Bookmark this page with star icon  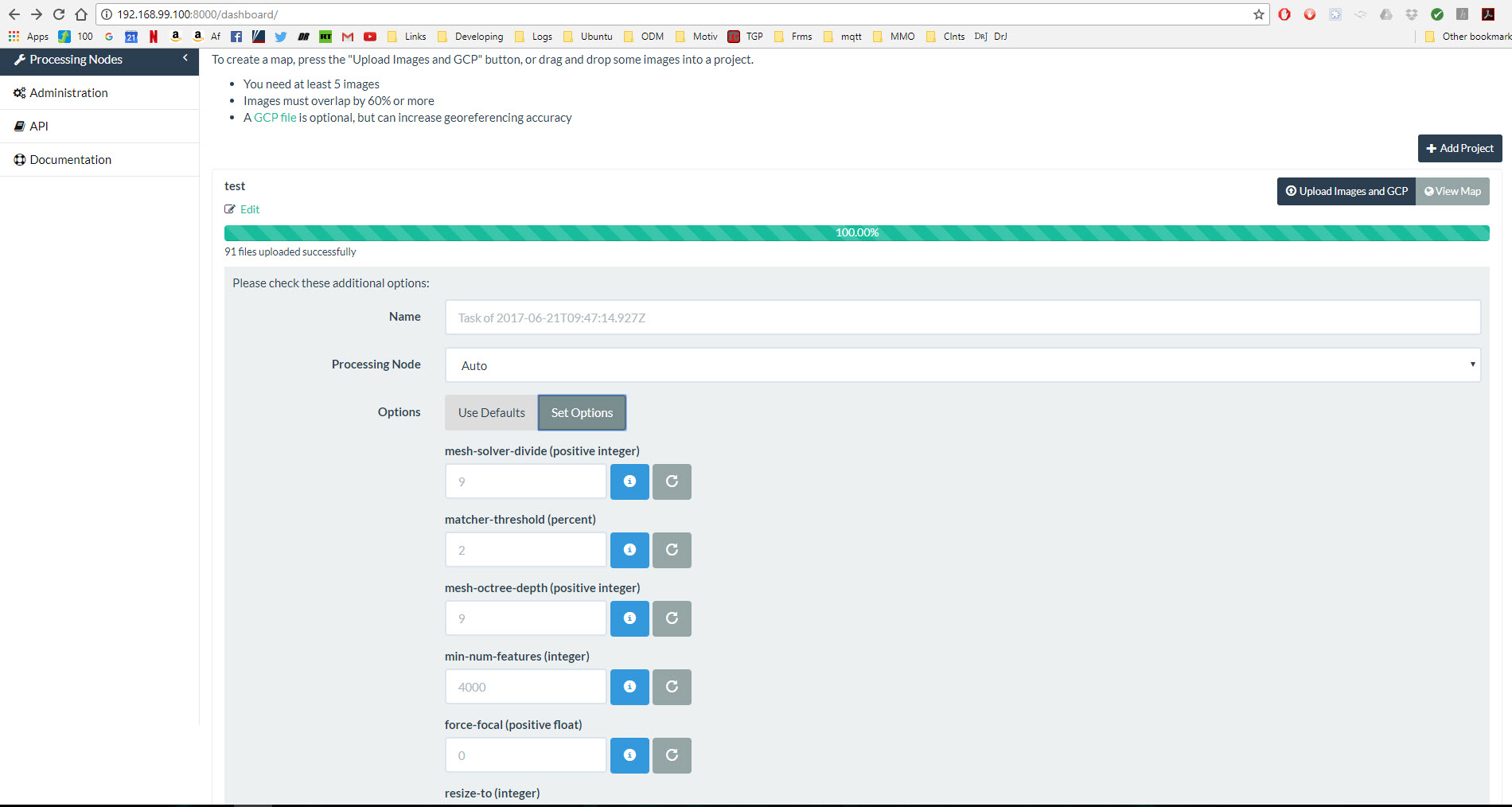pos(1259,14)
